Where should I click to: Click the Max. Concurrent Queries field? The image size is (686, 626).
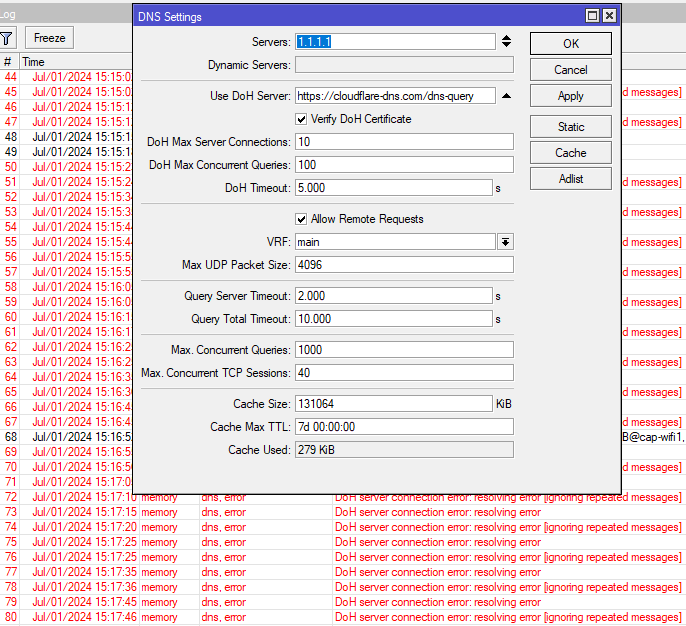404,350
